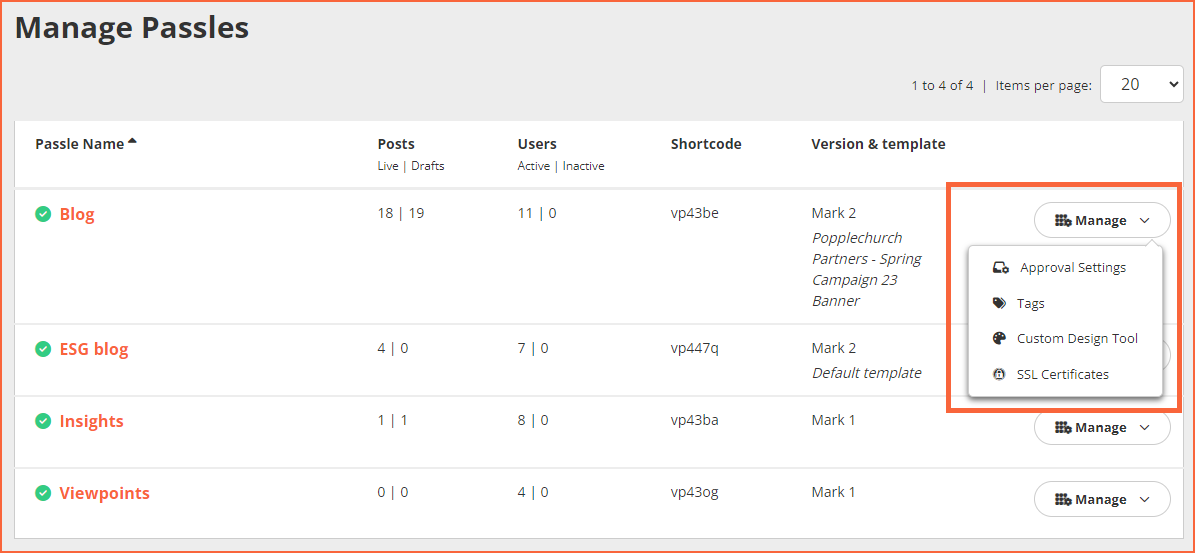The image size is (1195, 553).
Task: Click the Users column header
Action: click(x=537, y=144)
